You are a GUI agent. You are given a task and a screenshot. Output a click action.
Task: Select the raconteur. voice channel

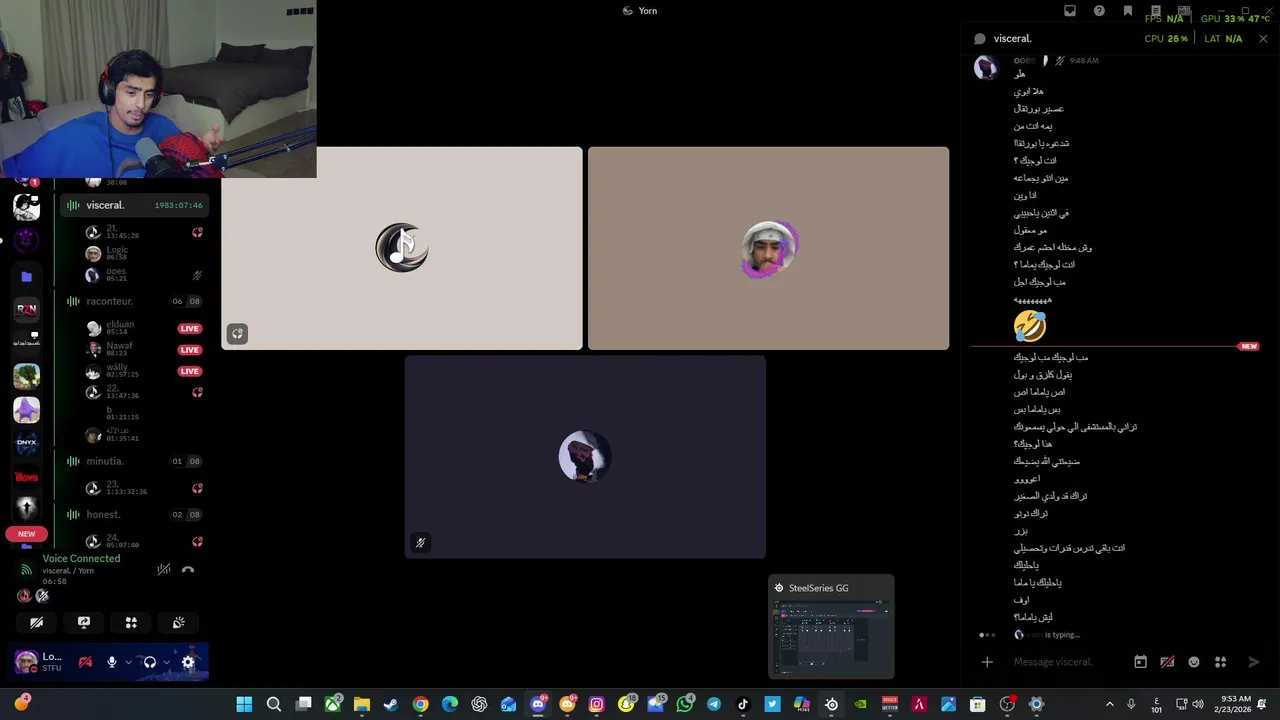click(x=133, y=301)
